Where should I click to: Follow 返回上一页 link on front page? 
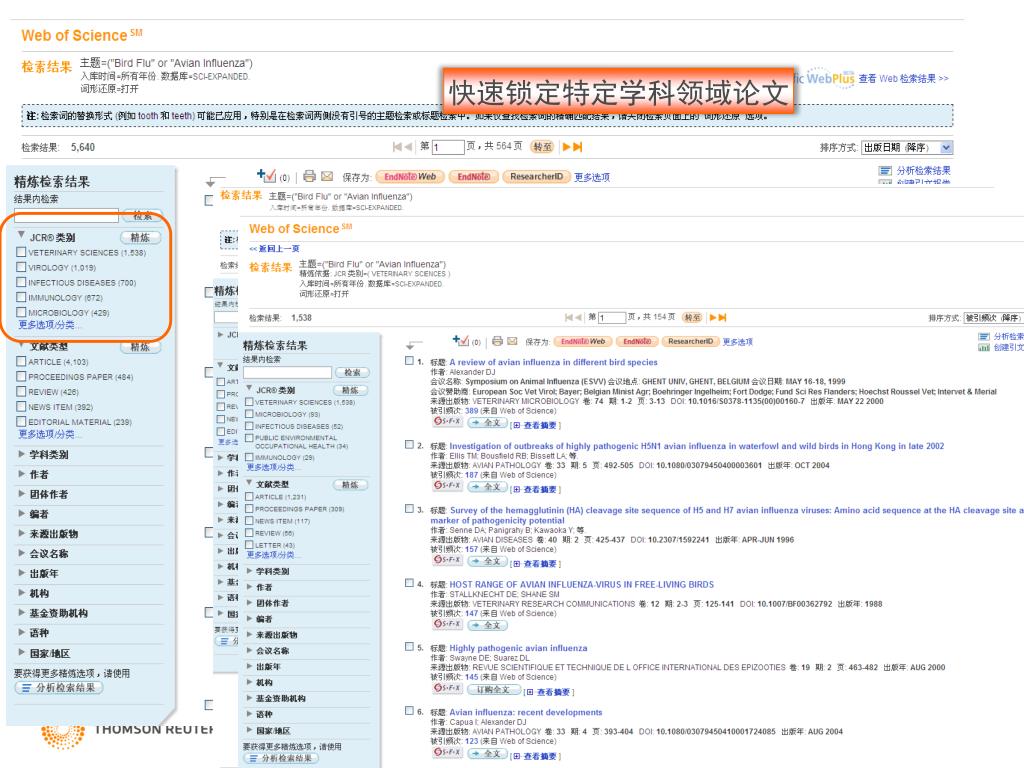pos(274,248)
